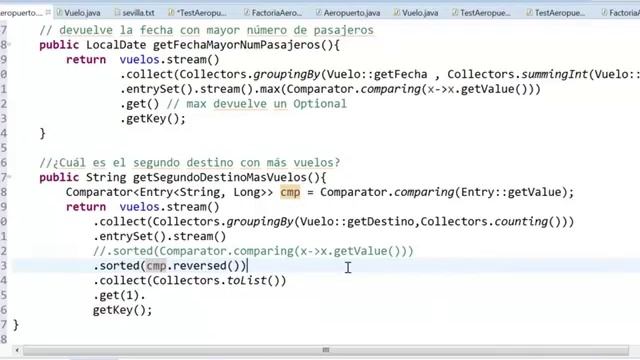Click the x->x.getValue() lambda in max call
The height and width of the screenshot is (360, 640).
coord(478,89)
